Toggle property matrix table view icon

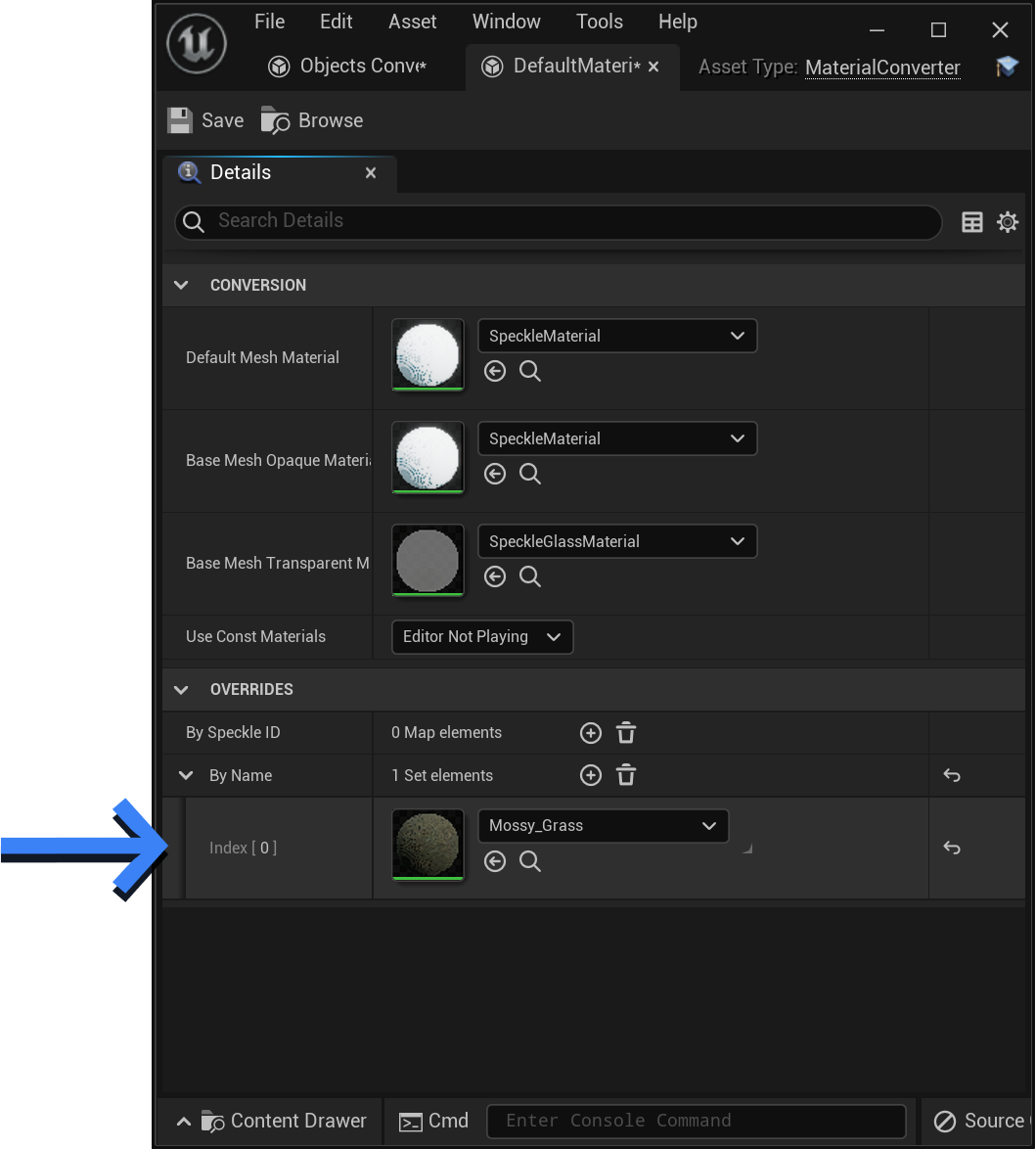(971, 221)
